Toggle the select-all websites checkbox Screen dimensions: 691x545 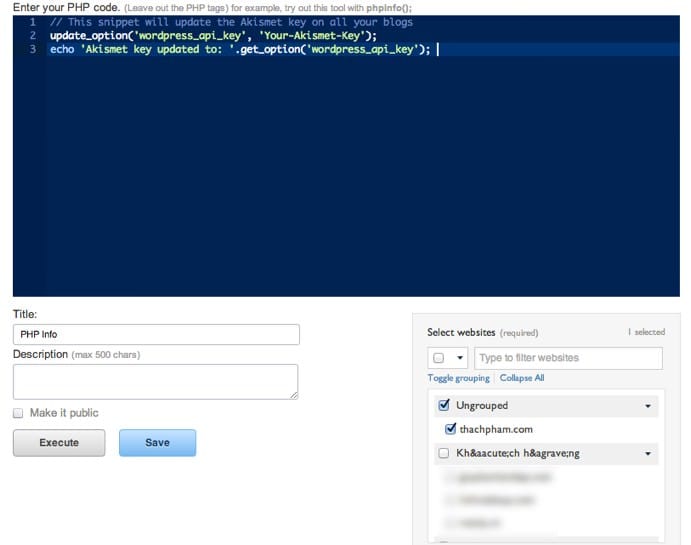tap(438, 358)
